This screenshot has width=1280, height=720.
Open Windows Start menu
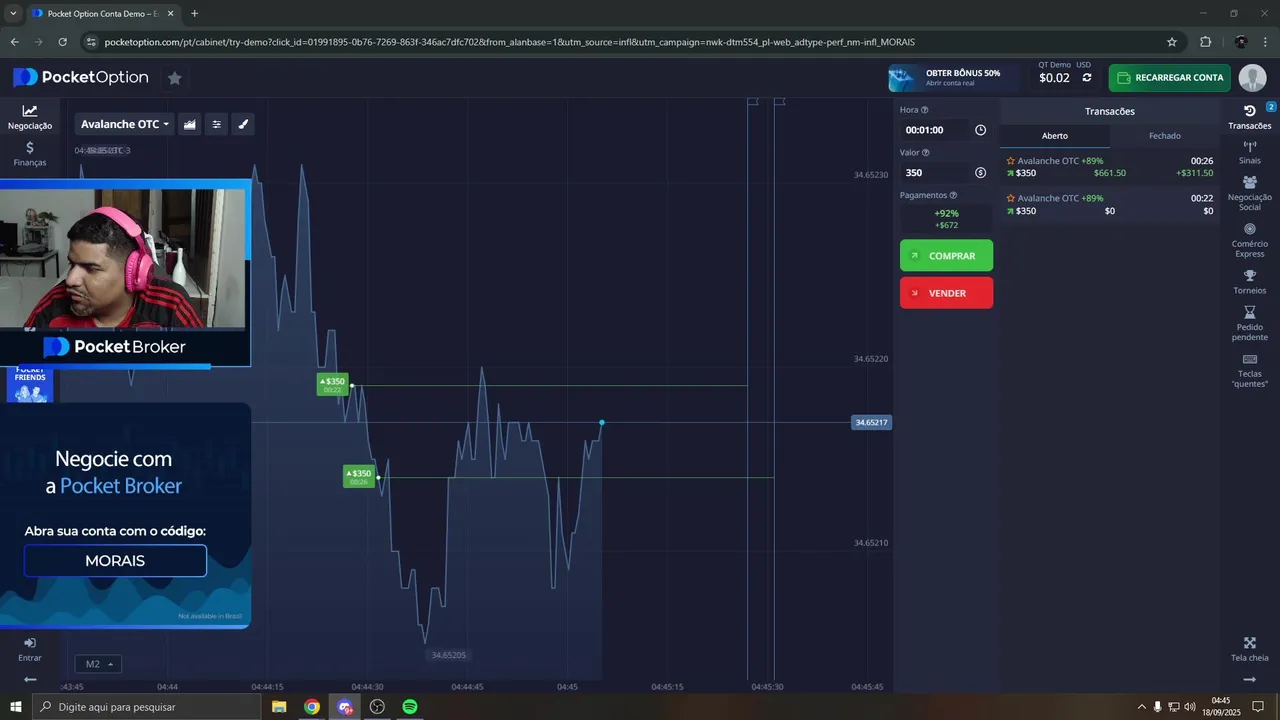(x=15, y=707)
